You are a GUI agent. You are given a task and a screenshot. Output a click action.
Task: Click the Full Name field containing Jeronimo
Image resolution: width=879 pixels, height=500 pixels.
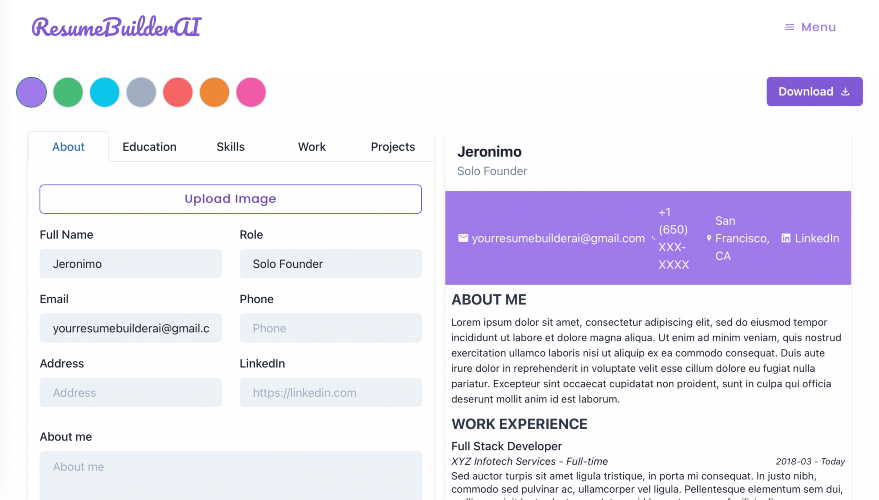click(131, 263)
